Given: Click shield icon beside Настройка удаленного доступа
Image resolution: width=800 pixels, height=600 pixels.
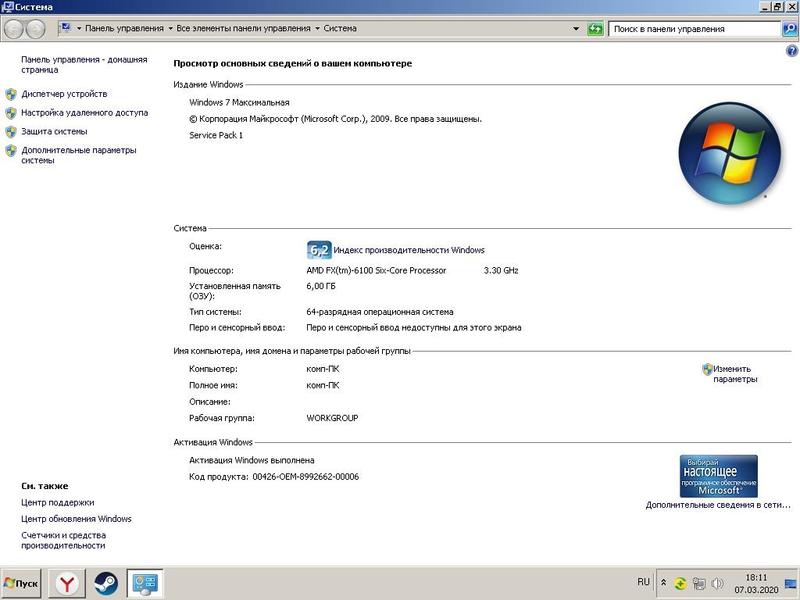Looking at the screenshot, I should click(11, 113).
